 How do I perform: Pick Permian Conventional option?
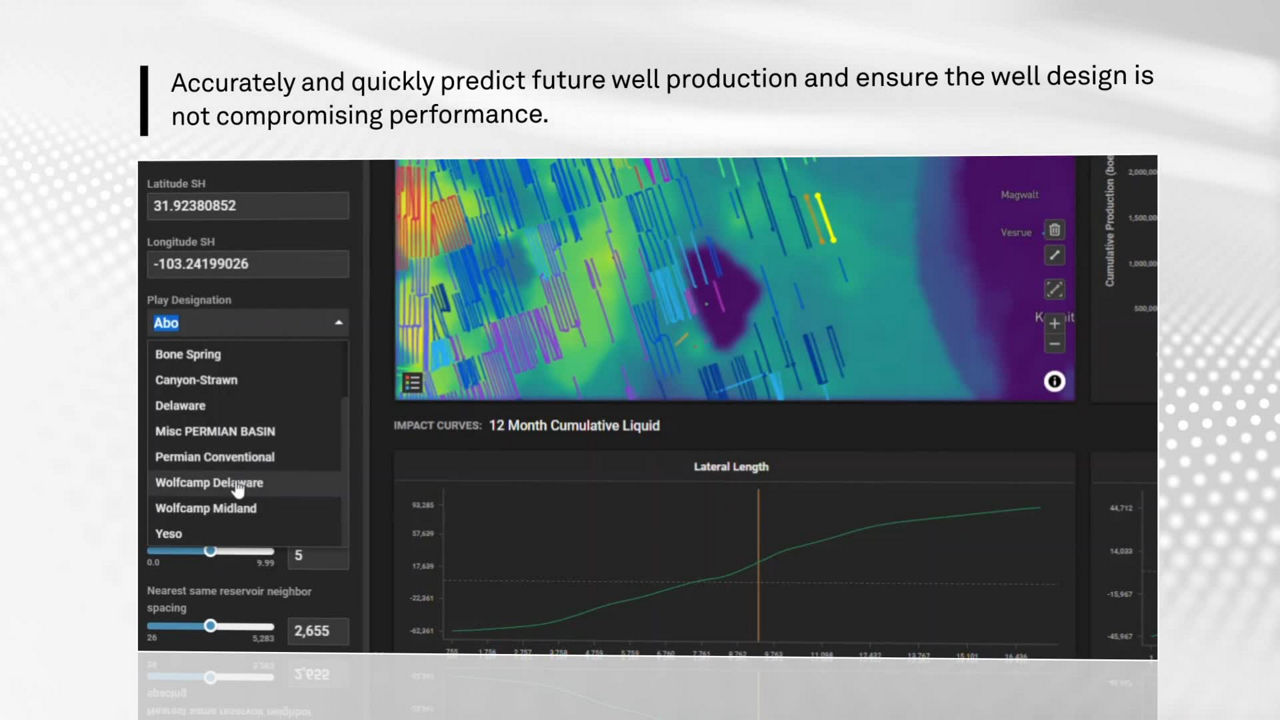pos(214,457)
